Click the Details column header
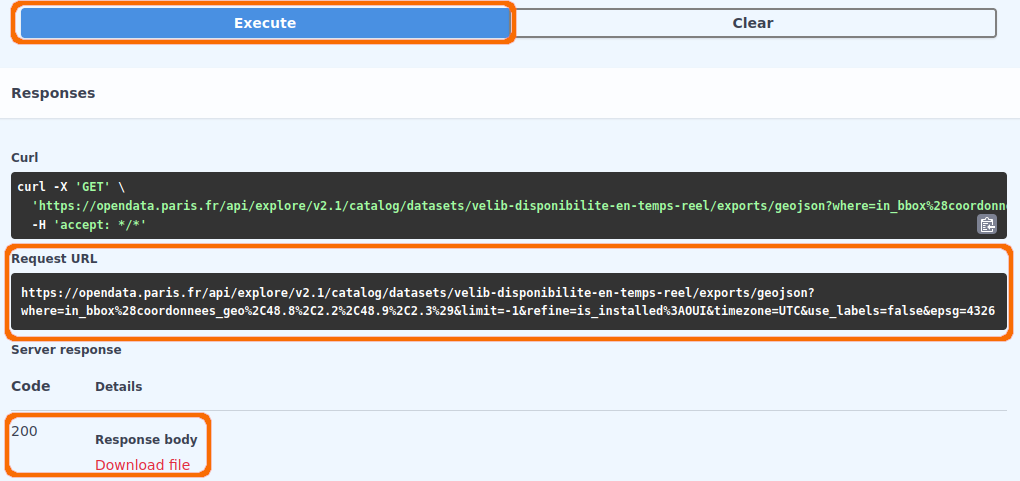The image size is (1020, 481). [118, 387]
